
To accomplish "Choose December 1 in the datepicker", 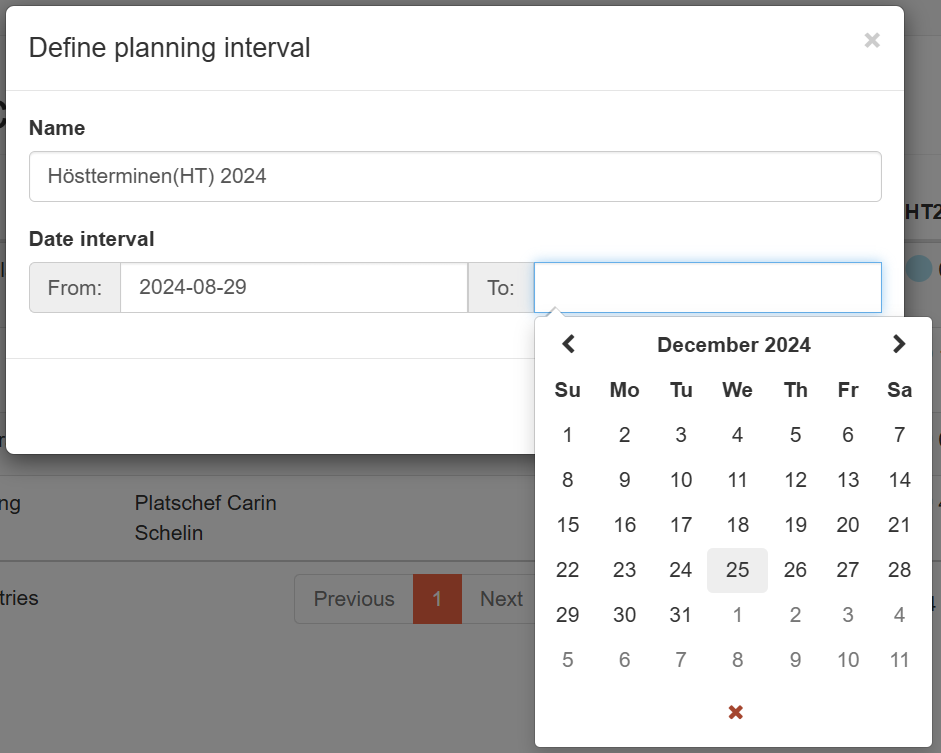I will pos(568,435).
